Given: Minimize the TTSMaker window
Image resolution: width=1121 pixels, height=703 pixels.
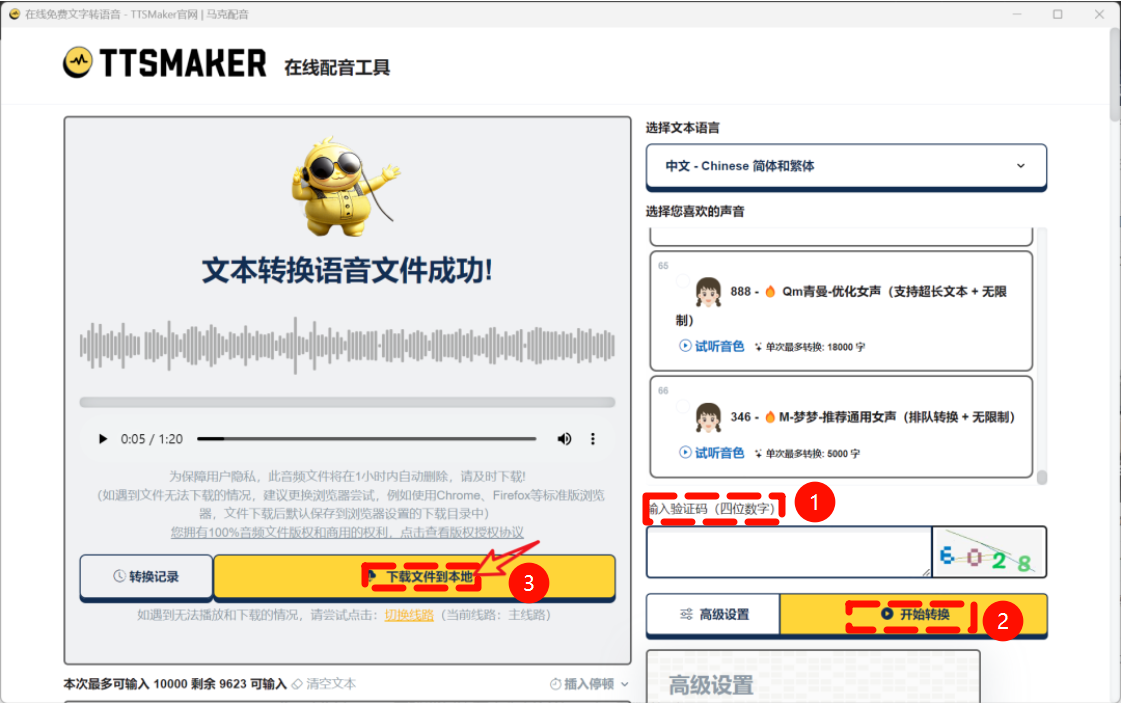Looking at the screenshot, I should pos(1017,14).
